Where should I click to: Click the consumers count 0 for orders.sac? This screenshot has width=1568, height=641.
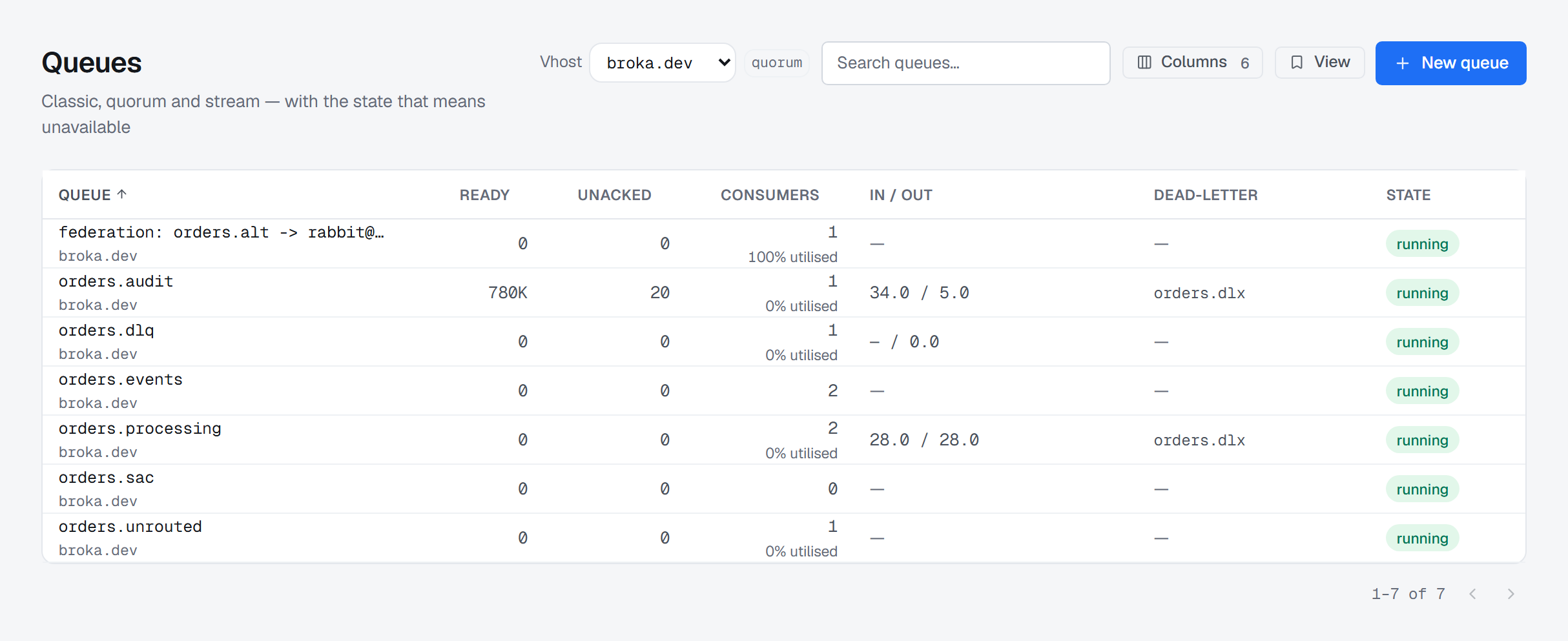tap(833, 489)
